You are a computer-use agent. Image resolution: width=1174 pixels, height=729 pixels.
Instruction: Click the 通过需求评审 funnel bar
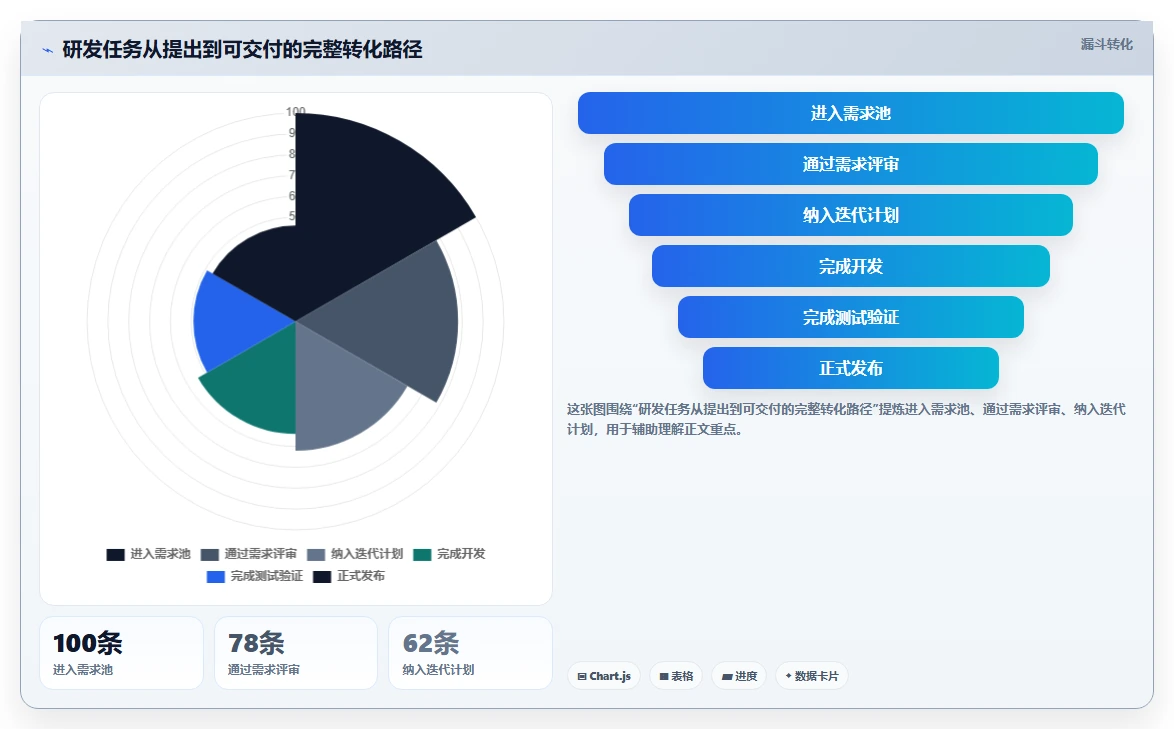[x=851, y=164]
